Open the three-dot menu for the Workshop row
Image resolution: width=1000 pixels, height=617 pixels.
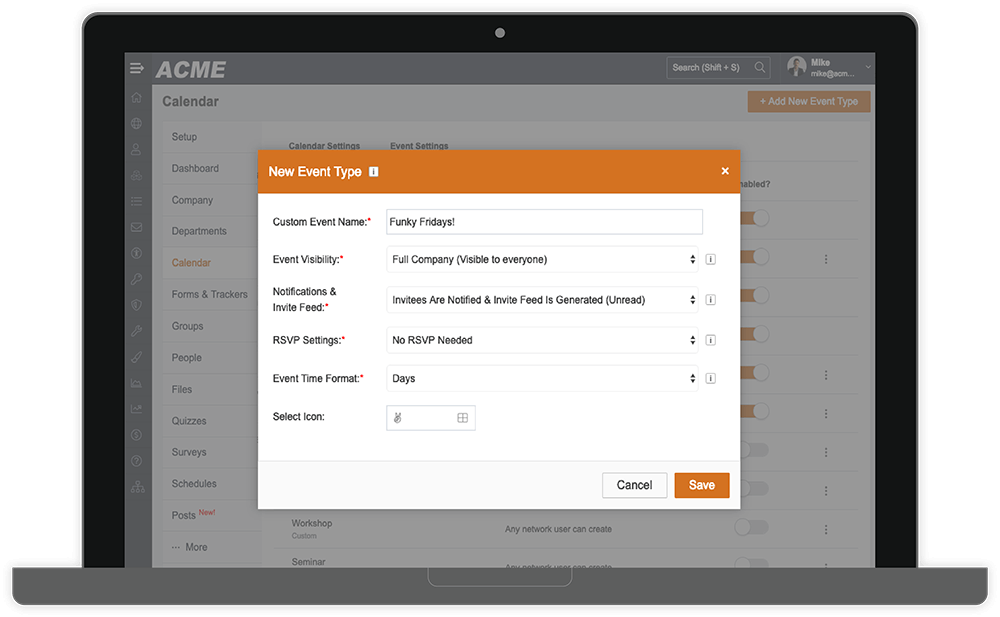tap(826, 530)
